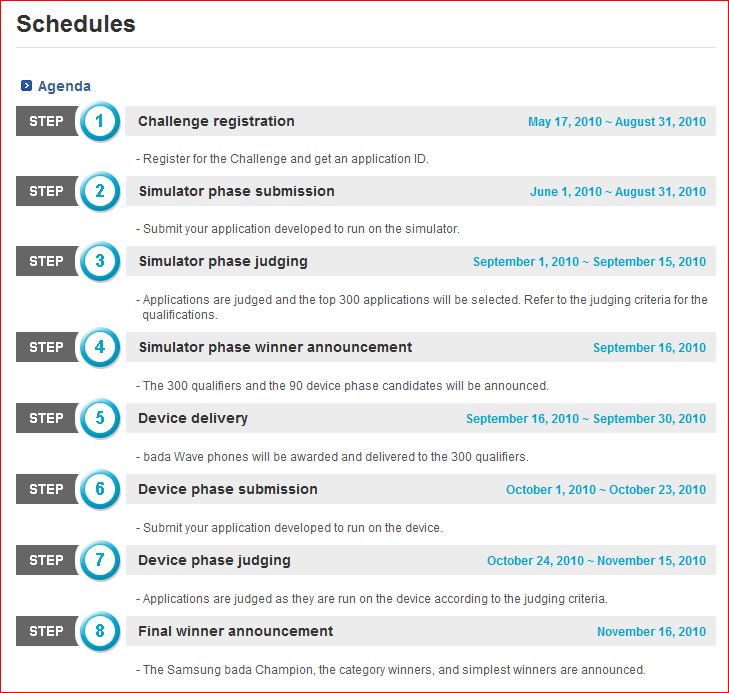Click the November 16, 2010 date

tap(651, 632)
